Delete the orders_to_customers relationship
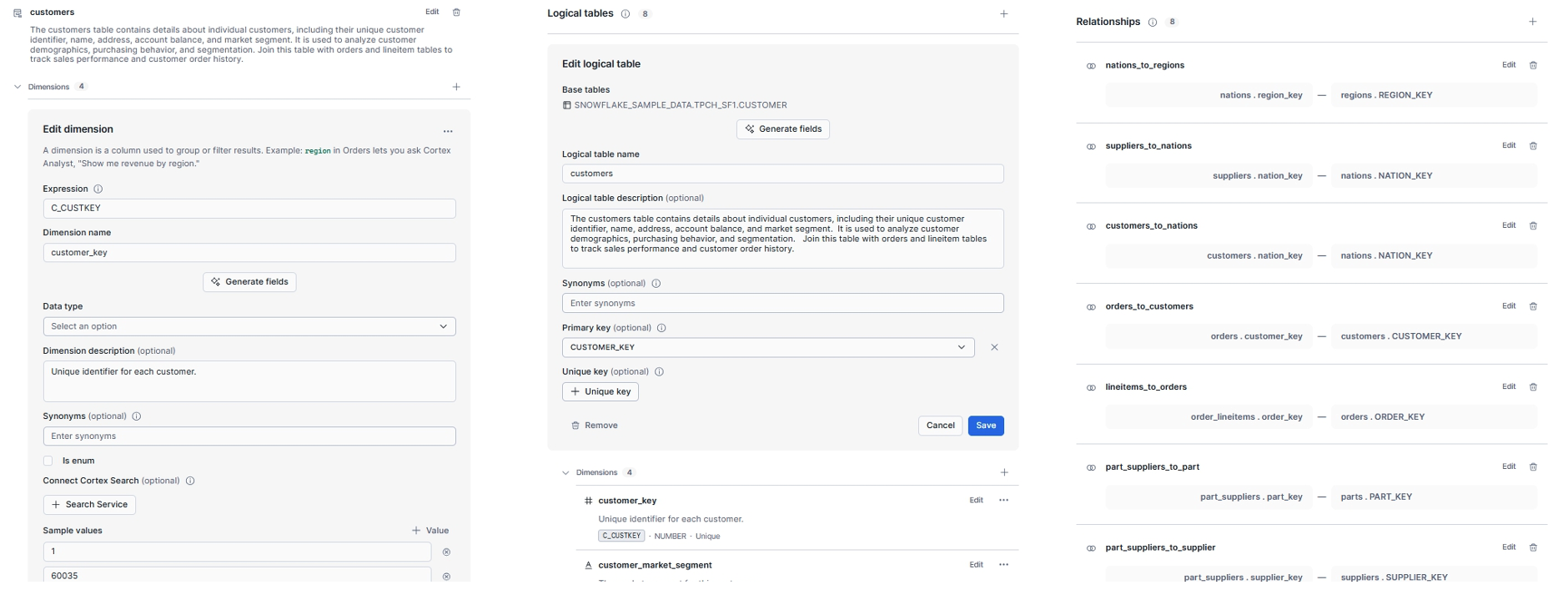 point(1533,306)
